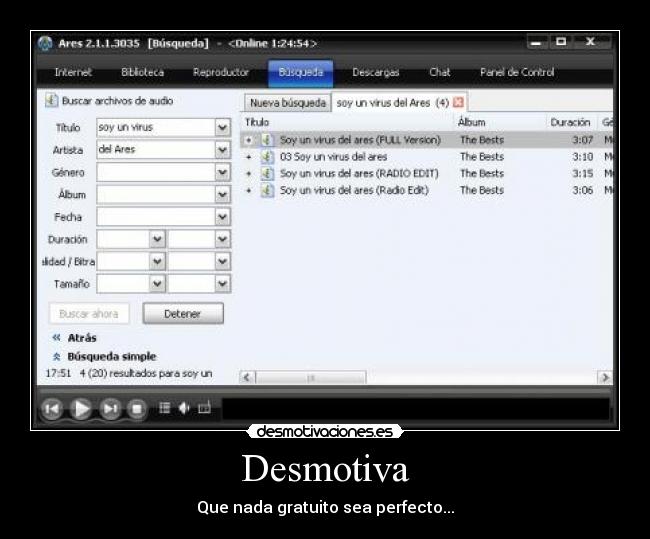Click audio icon of 'Radio Edit' 3:06 result
This screenshot has width=650, height=539.
(267, 190)
